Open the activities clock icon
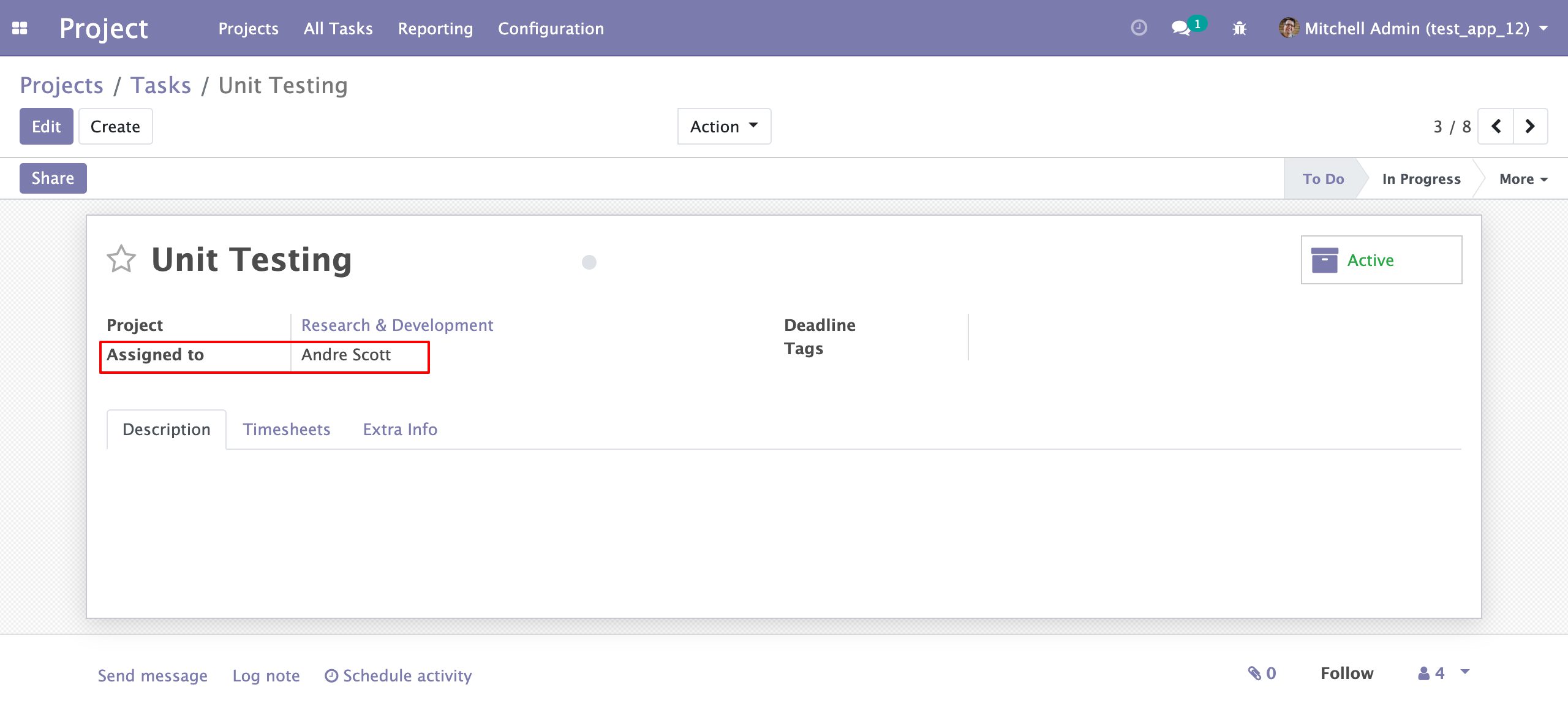Screen dimensions: 1568x728 pyautogui.click(x=1139, y=28)
